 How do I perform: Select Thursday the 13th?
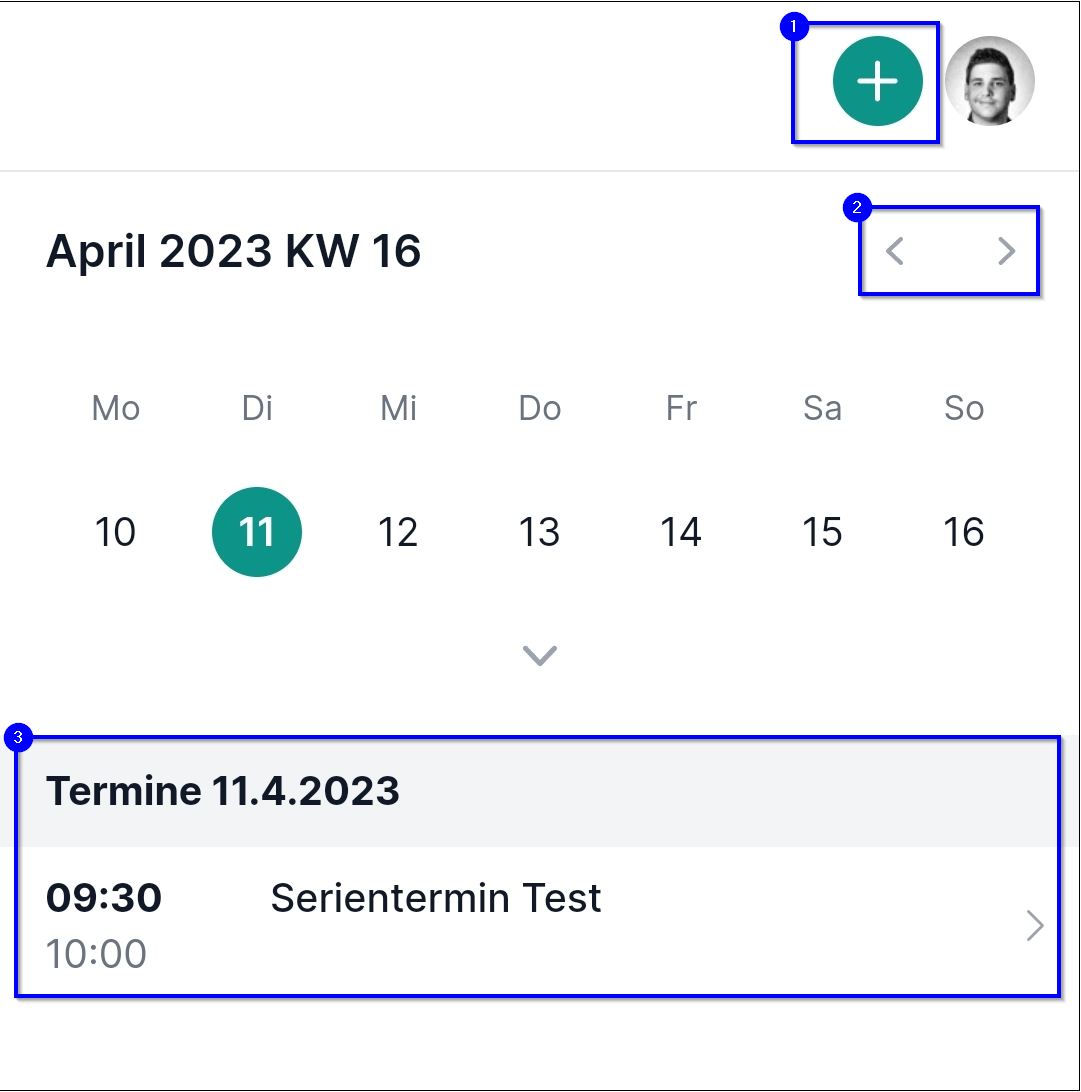540,532
